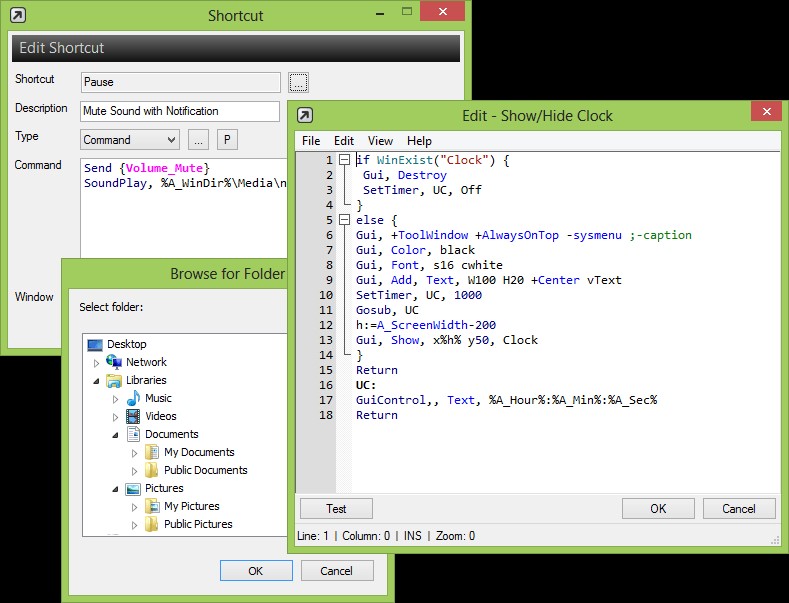
Task: Select the My Pictures folder icon
Action: (152, 506)
